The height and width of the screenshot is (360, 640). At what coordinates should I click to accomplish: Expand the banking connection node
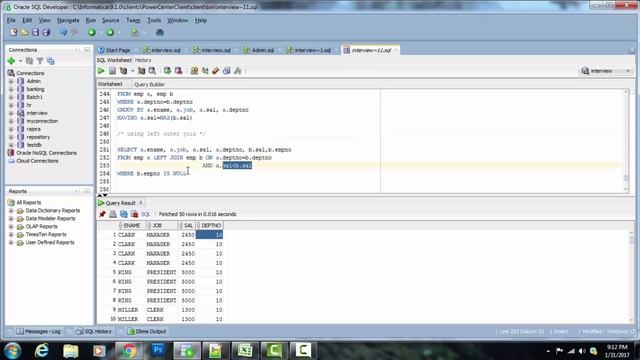(11, 89)
